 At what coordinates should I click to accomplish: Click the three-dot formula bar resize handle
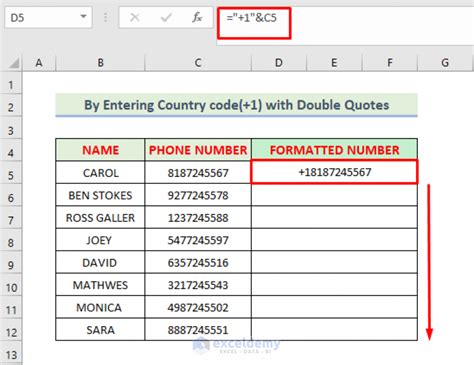[x=105, y=17]
